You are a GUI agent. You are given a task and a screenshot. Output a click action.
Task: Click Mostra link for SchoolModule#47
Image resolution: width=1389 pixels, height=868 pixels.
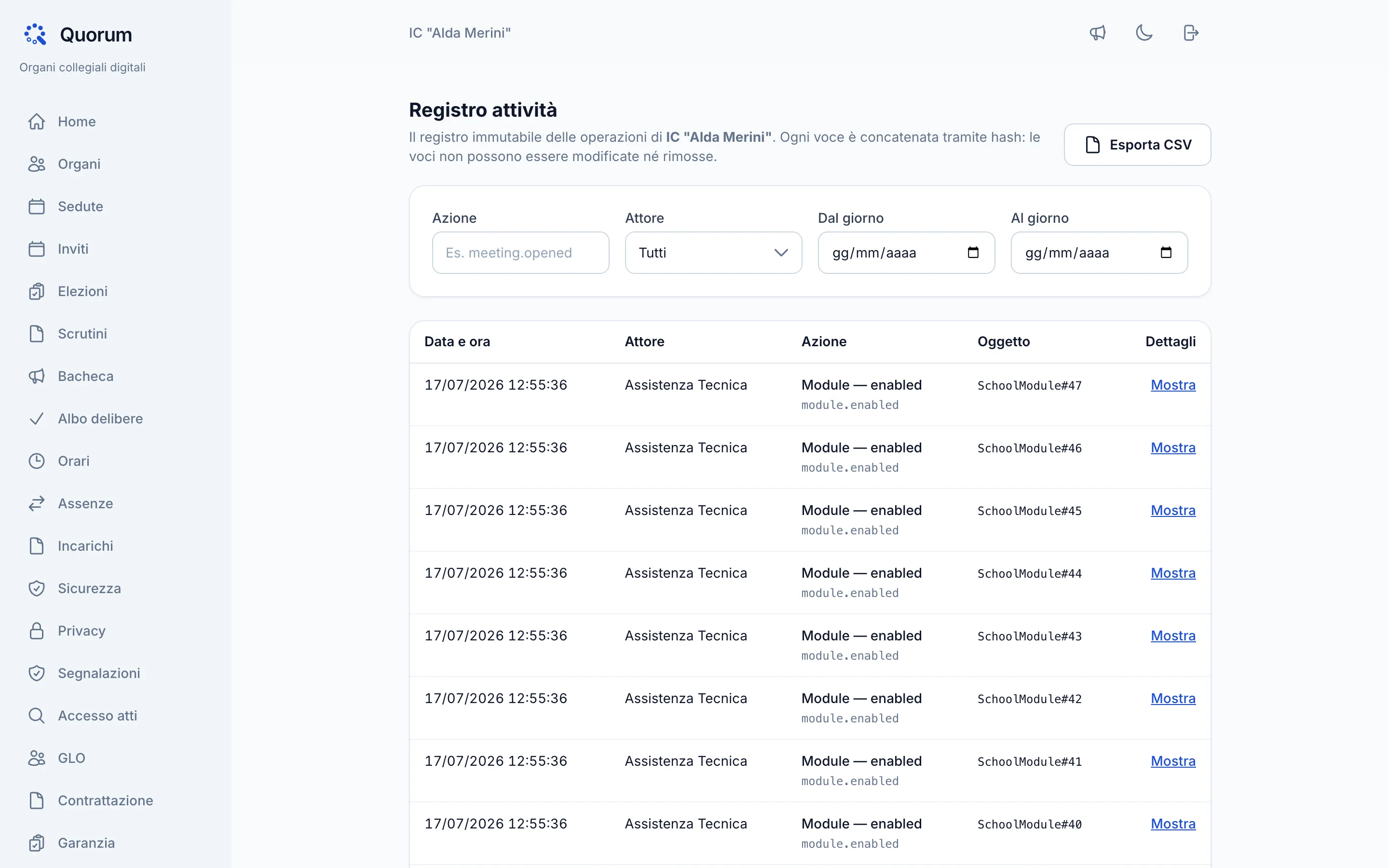[x=1172, y=385]
